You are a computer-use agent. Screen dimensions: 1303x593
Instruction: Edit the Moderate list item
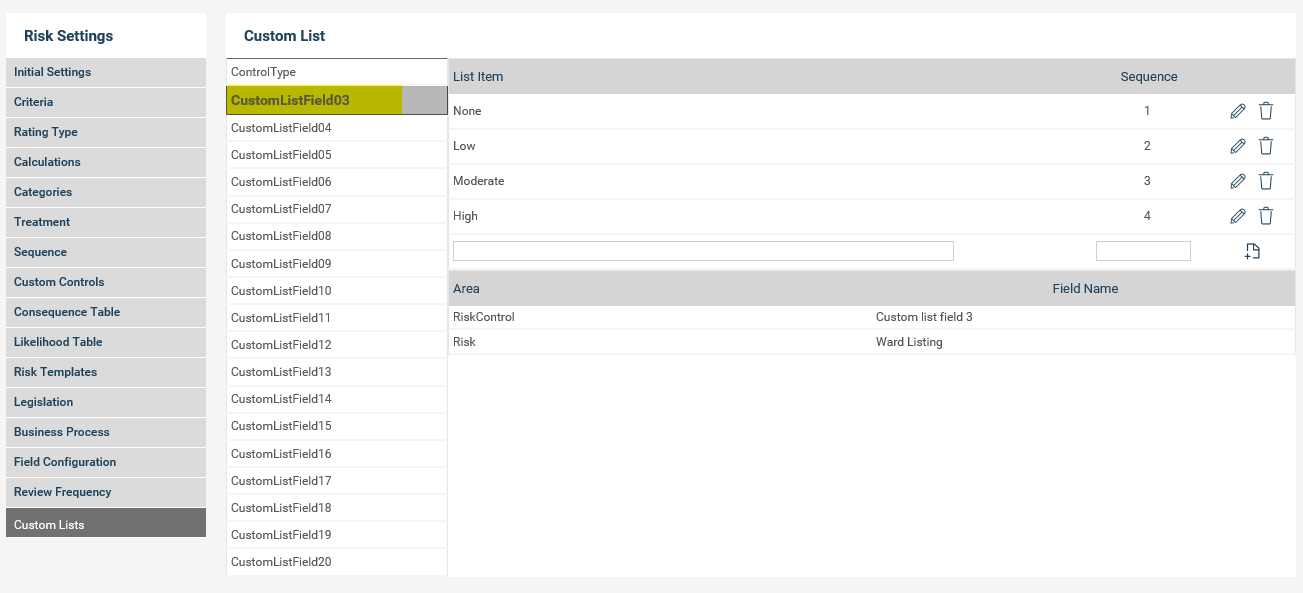(1237, 181)
